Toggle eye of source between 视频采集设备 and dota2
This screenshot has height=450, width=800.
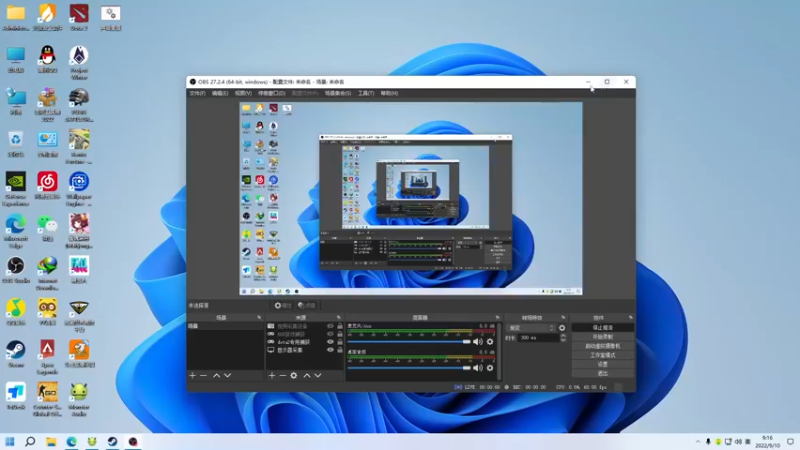[x=330, y=334]
